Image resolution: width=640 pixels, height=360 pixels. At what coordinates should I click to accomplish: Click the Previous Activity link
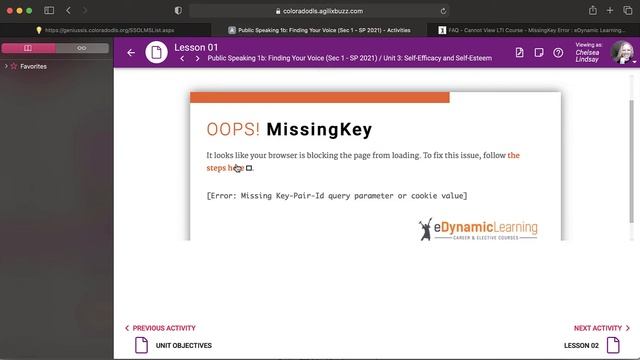[160, 328]
